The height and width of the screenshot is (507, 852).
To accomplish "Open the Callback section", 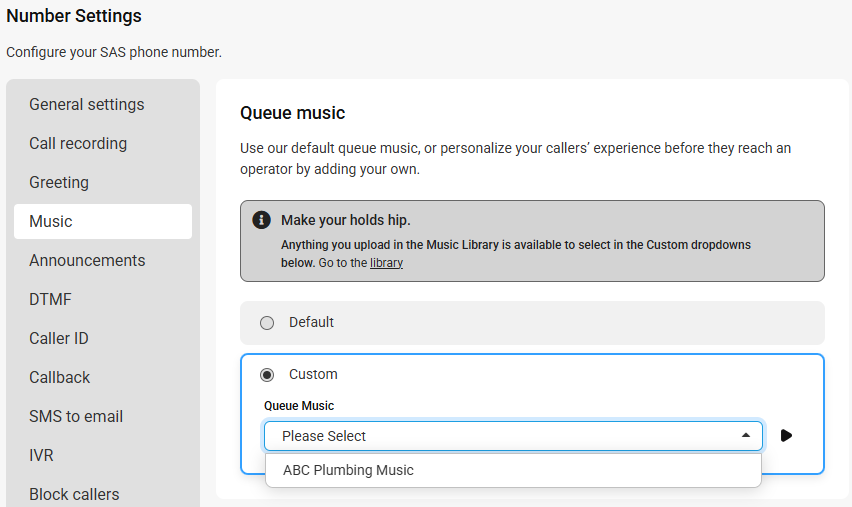I will (x=60, y=378).
